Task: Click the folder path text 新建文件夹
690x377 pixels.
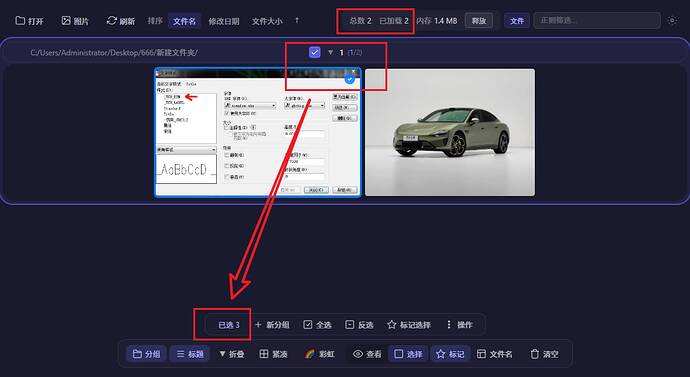Action: point(177,52)
